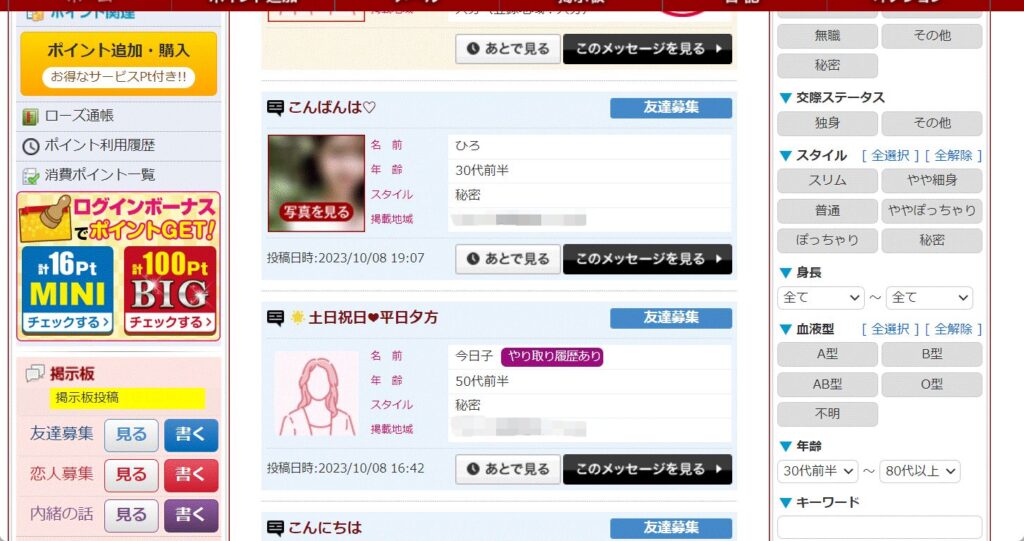
Task: Toggle the A型 blood type filter
Action: click(827, 355)
